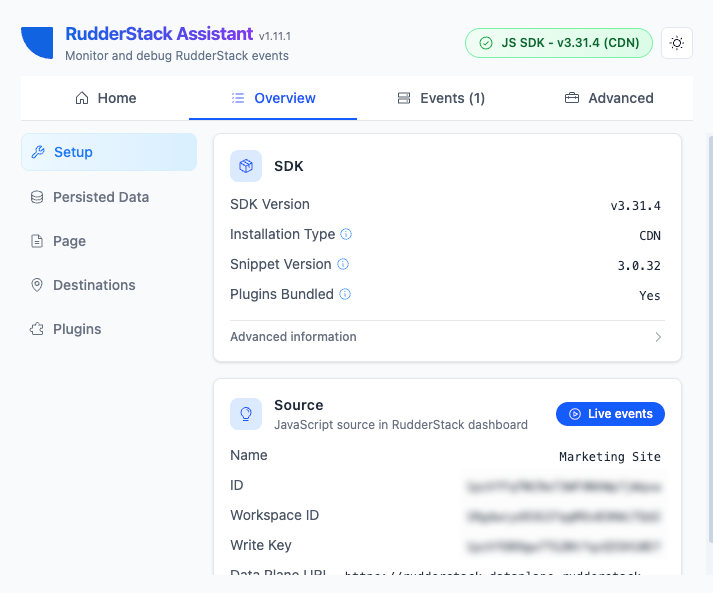Click the blurred Write Key value

(x=564, y=547)
